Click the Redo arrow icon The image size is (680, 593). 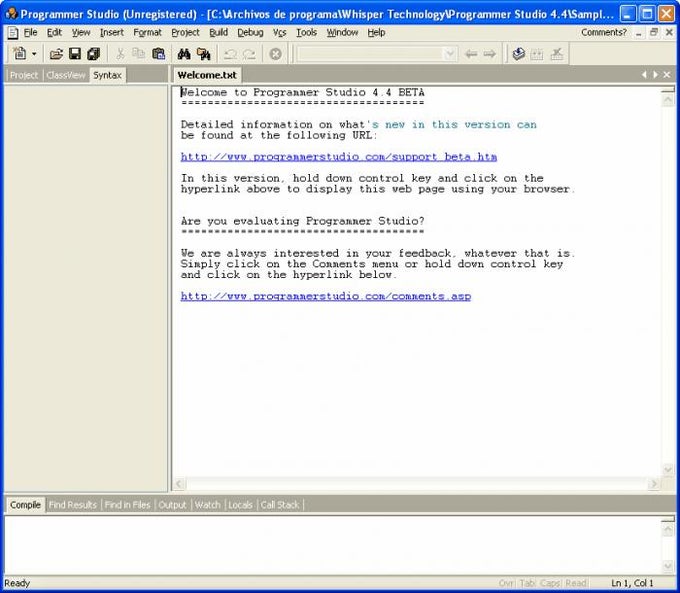pyautogui.click(x=249, y=54)
